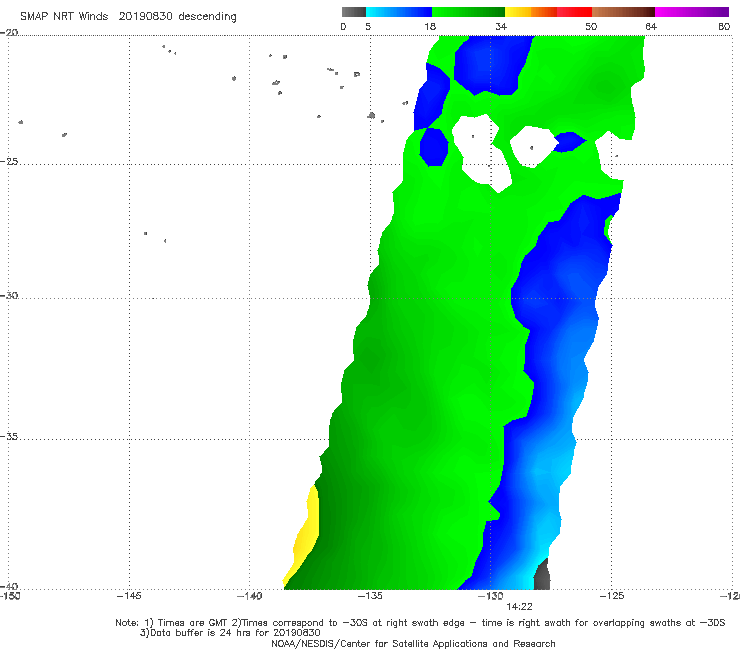Click the longitude label '-130'

coord(490,596)
